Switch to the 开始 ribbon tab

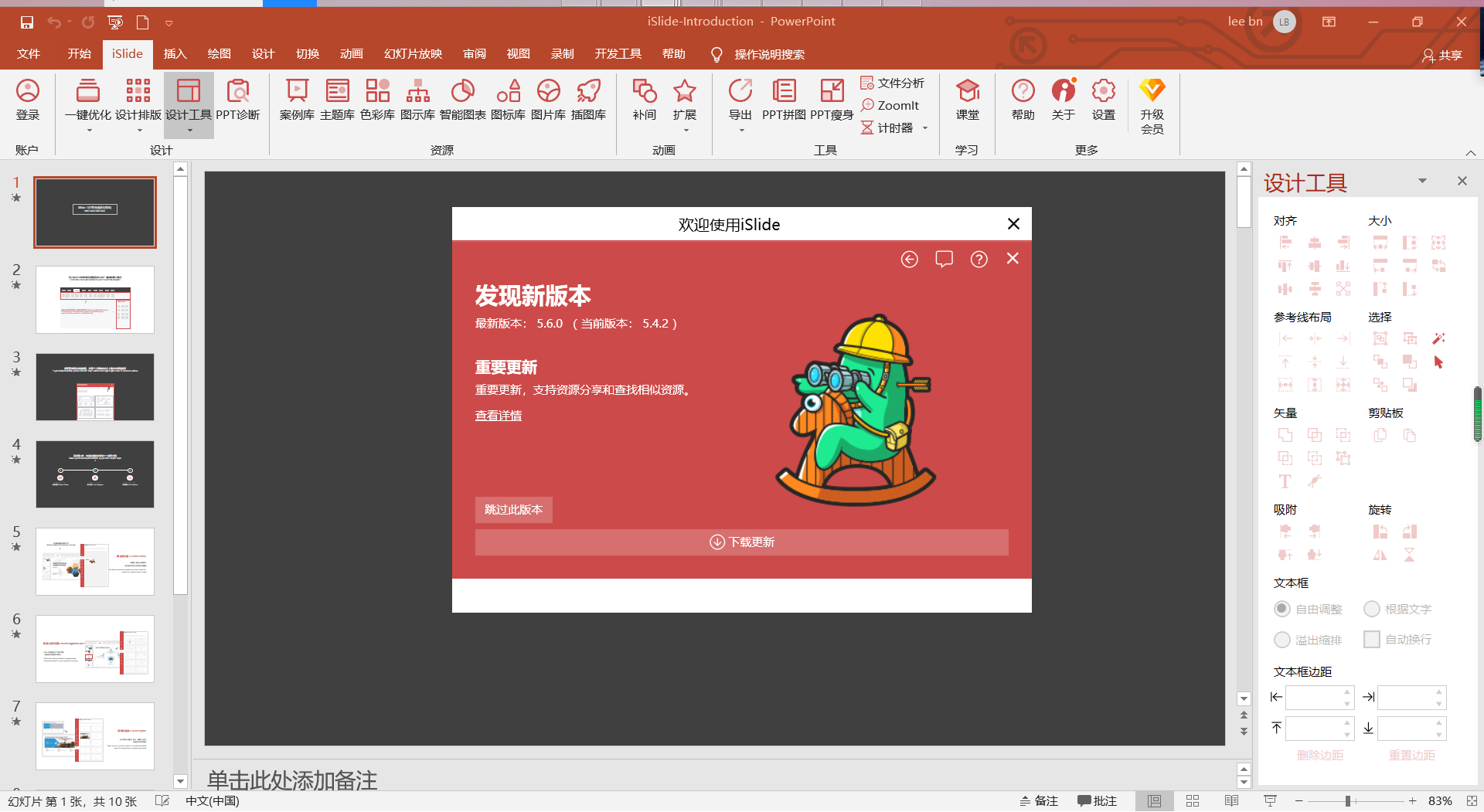[79, 54]
